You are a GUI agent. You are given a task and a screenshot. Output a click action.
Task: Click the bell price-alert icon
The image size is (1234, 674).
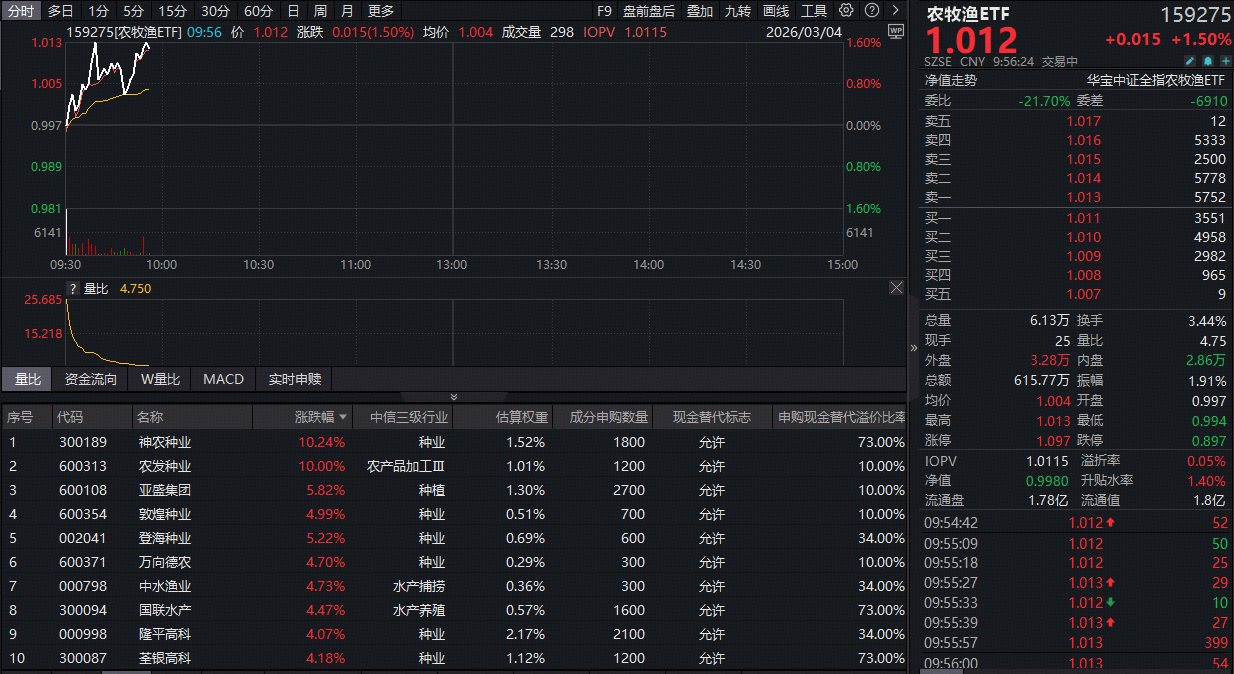pos(1208,61)
